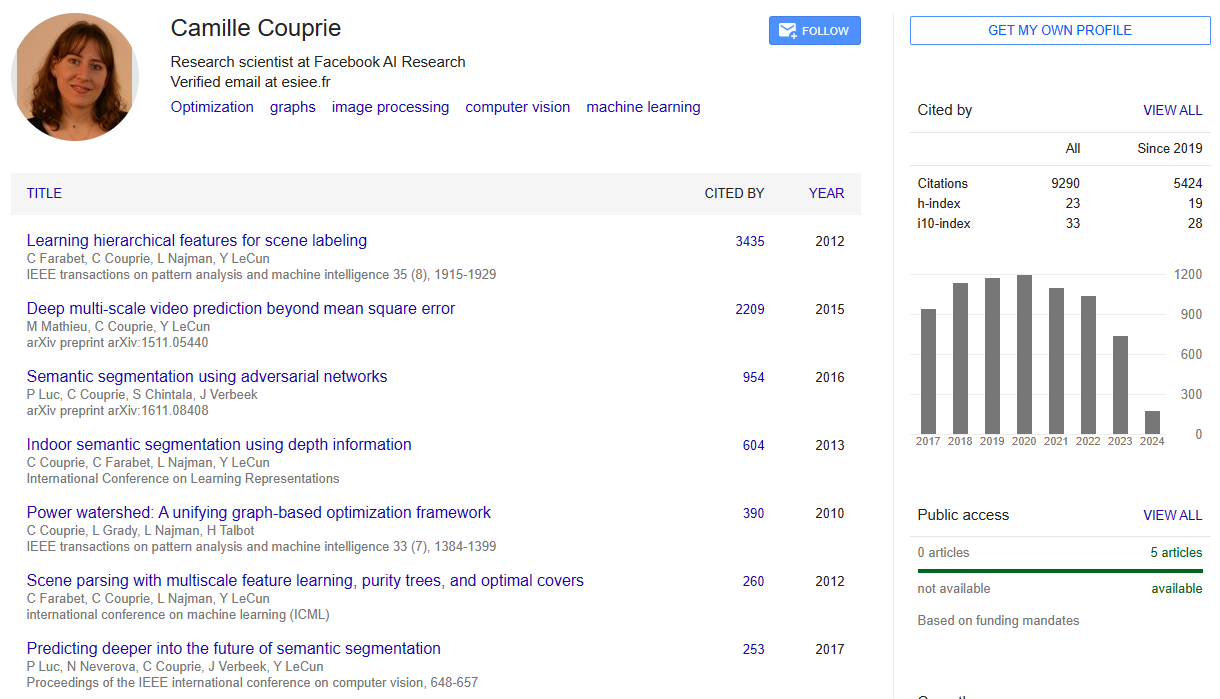Click the Get My Own Profile button
The height and width of the screenshot is (699, 1220).
tap(1060, 30)
